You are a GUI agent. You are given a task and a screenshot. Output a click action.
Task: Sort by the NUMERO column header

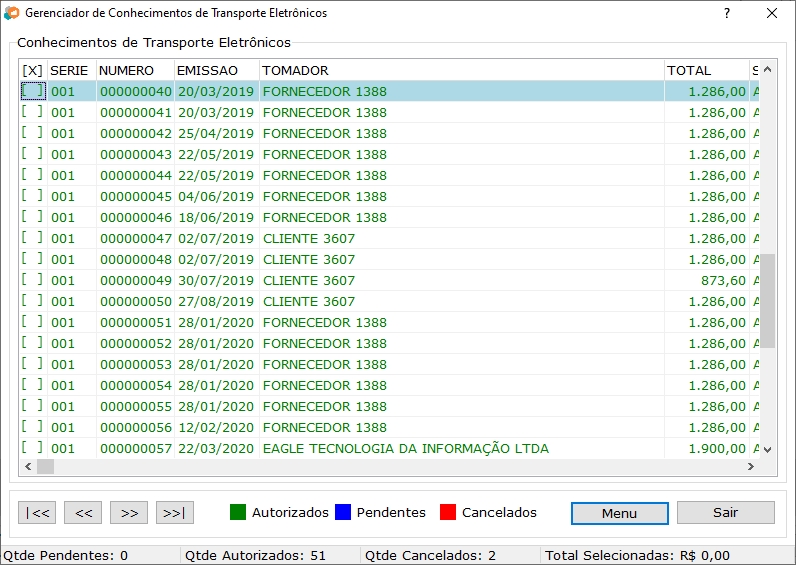click(135, 70)
